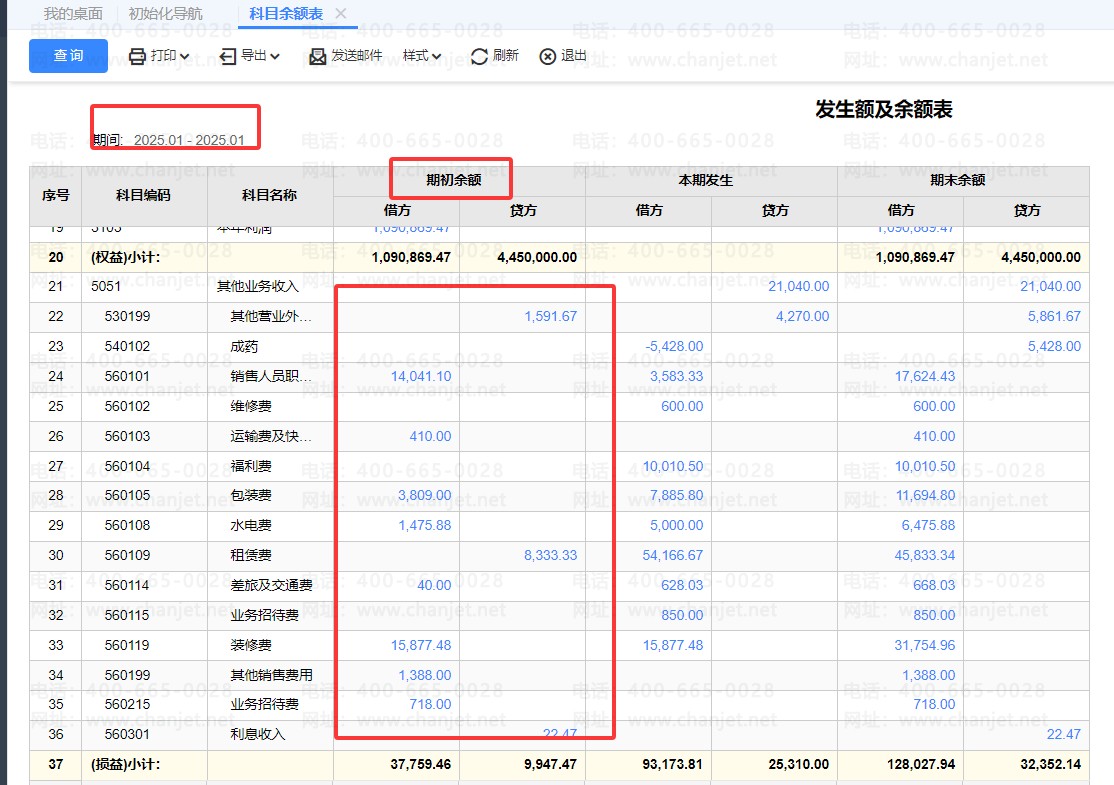The image size is (1114, 785).
Task: Click the send mail envelope icon
Action: click(318, 56)
